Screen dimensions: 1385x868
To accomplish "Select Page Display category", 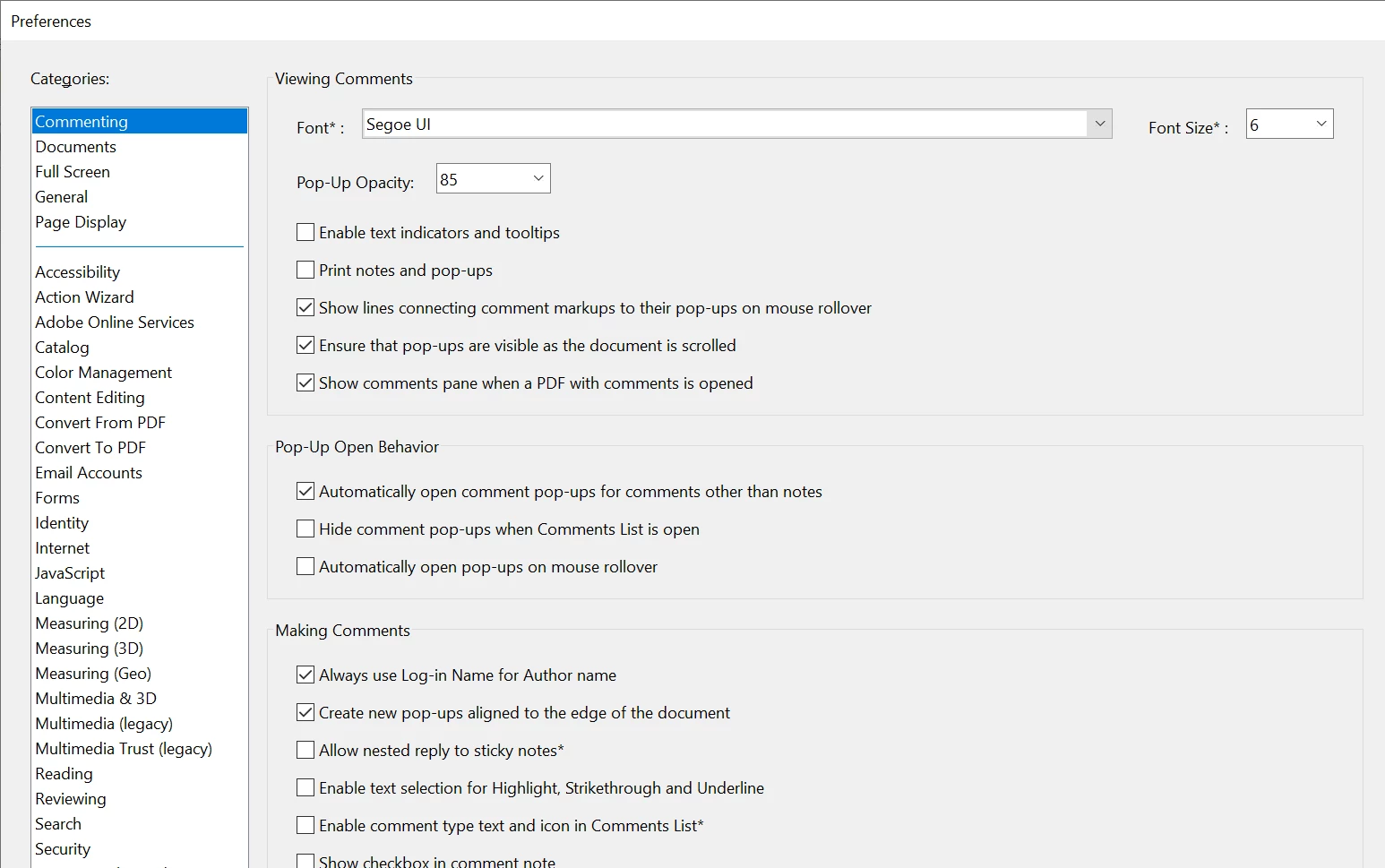I will click(x=140, y=222).
